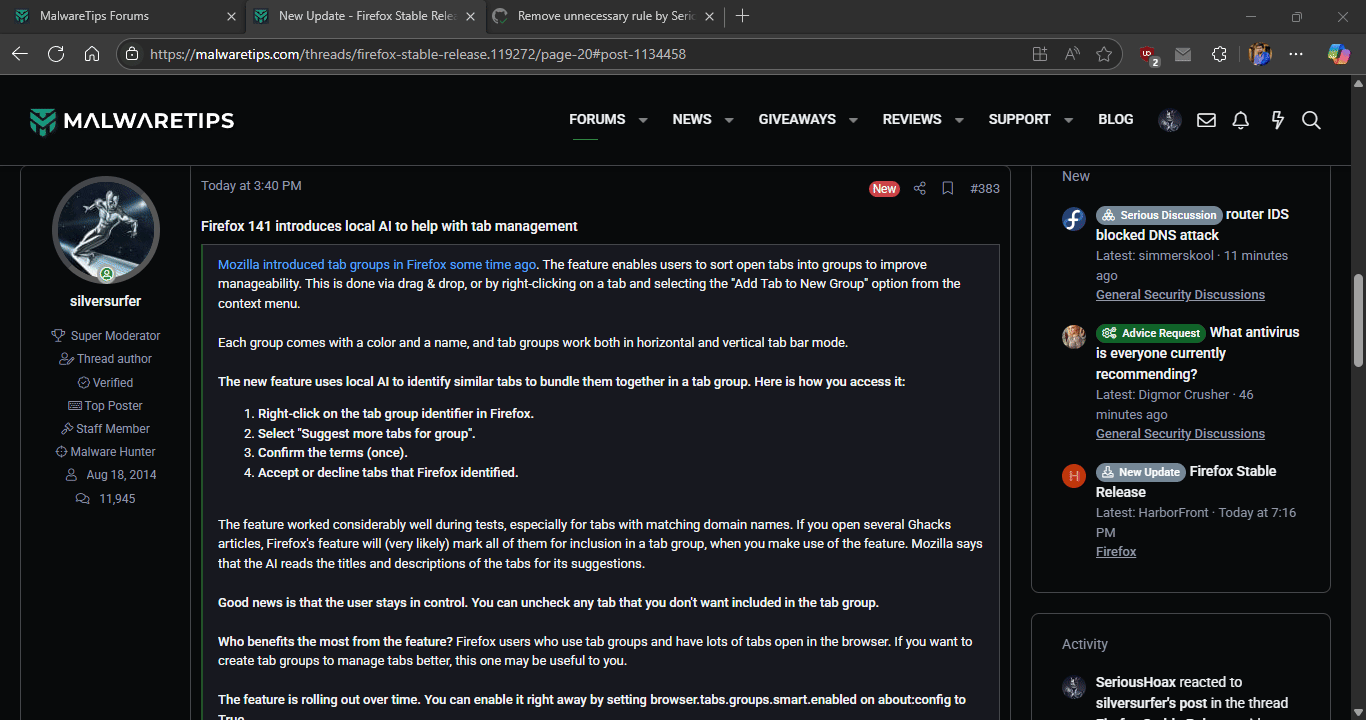The width and height of the screenshot is (1366, 720).
Task: Open forum conversations inbox envelope
Action: point(1206,120)
